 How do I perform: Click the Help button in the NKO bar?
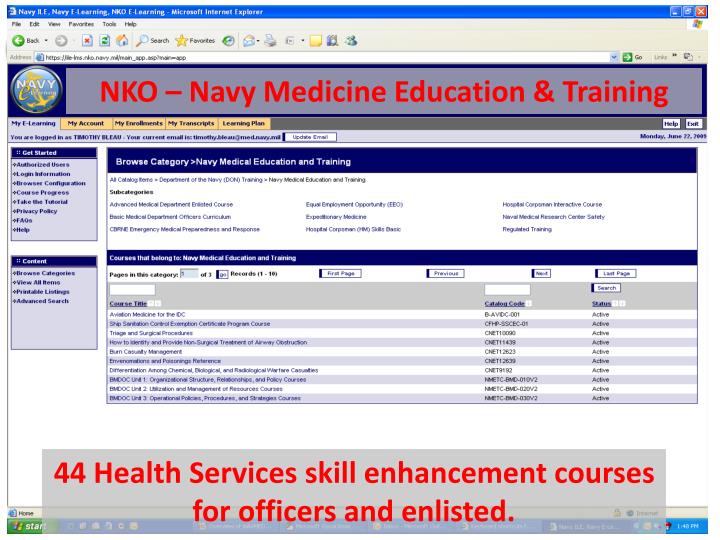(671, 124)
